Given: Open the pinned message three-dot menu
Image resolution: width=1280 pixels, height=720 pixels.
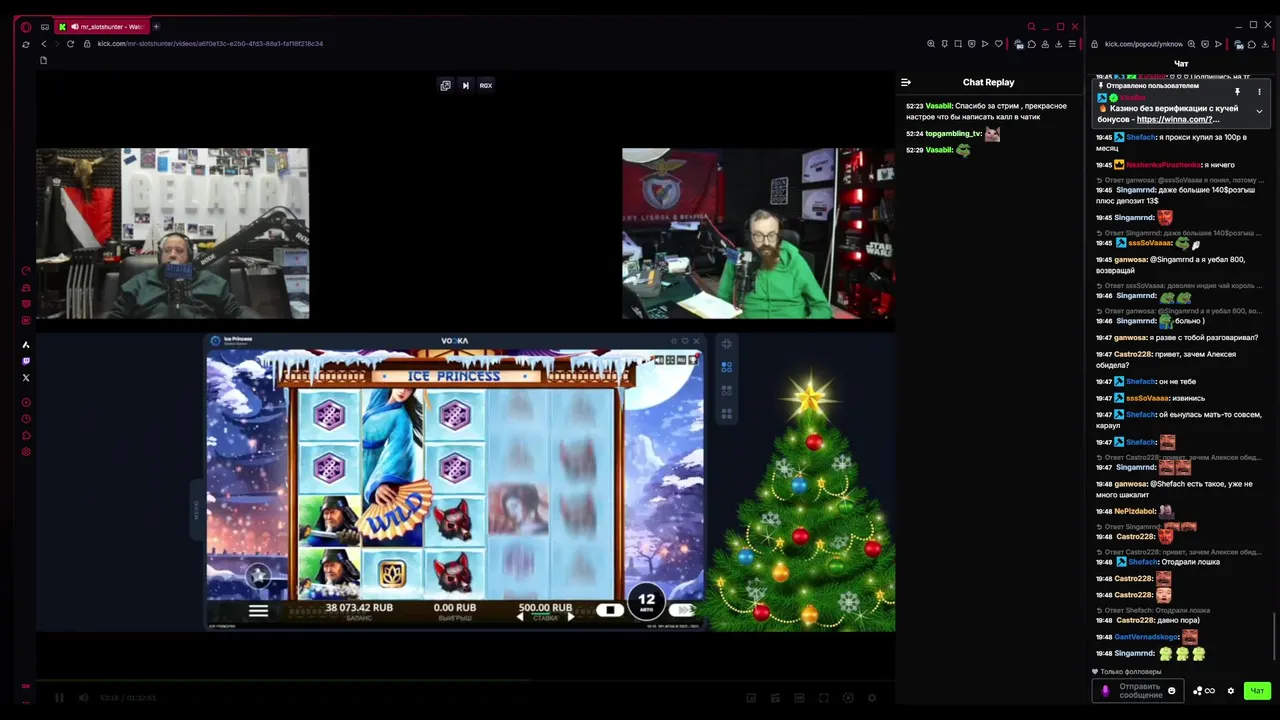Looking at the screenshot, I should [1259, 92].
